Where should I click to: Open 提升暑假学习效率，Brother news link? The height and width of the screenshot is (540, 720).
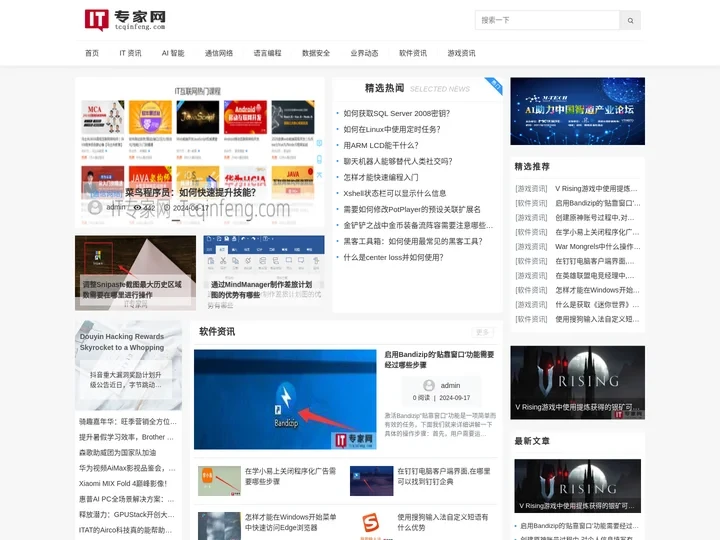(126, 437)
